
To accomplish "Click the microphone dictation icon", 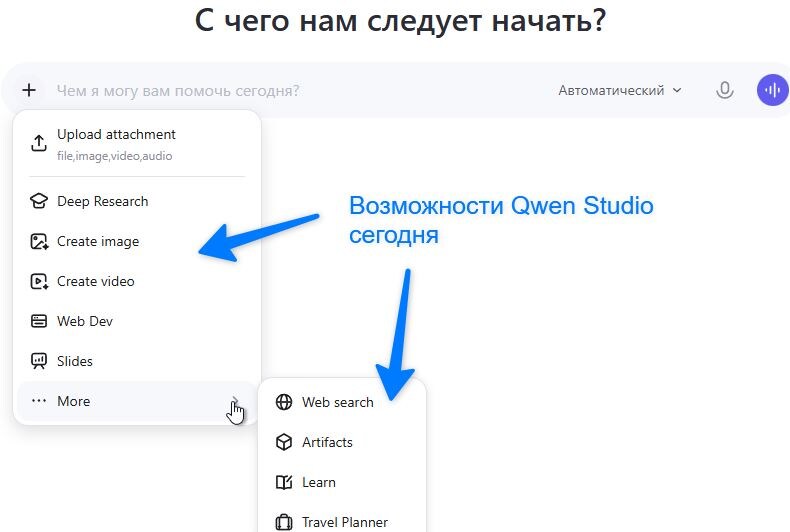I will 725,90.
